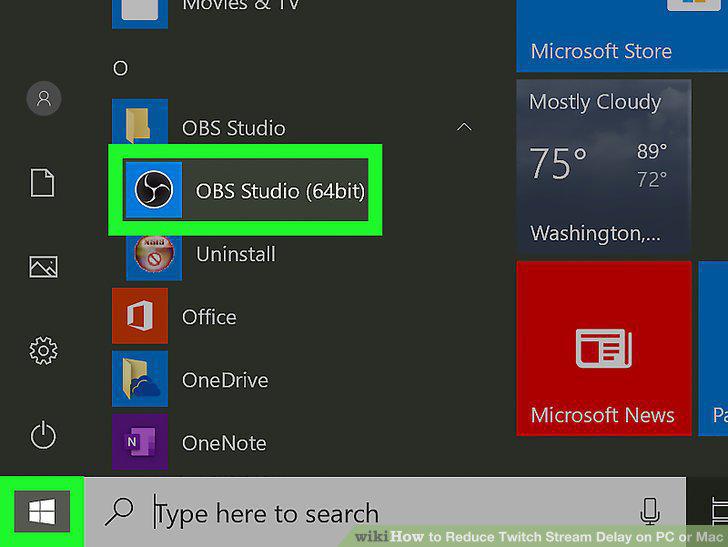Image resolution: width=728 pixels, height=547 pixels.
Task: Open Settings gear icon
Action: point(43,351)
